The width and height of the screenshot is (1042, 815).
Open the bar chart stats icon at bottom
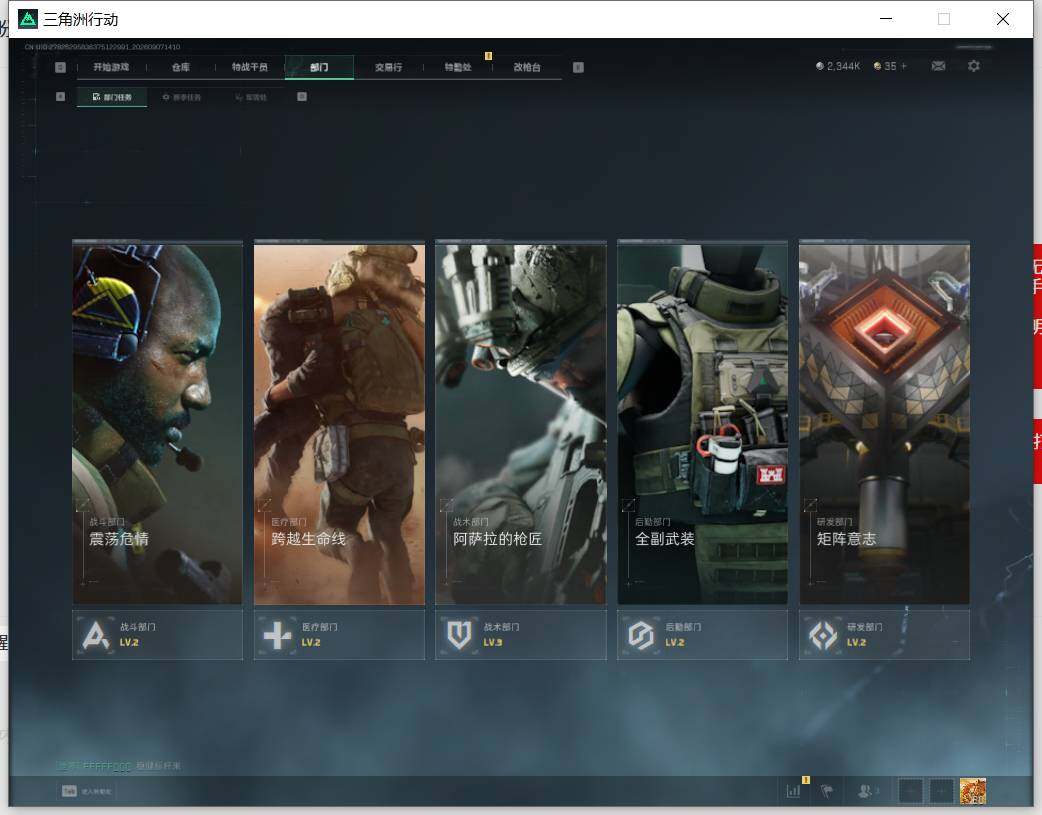(793, 791)
